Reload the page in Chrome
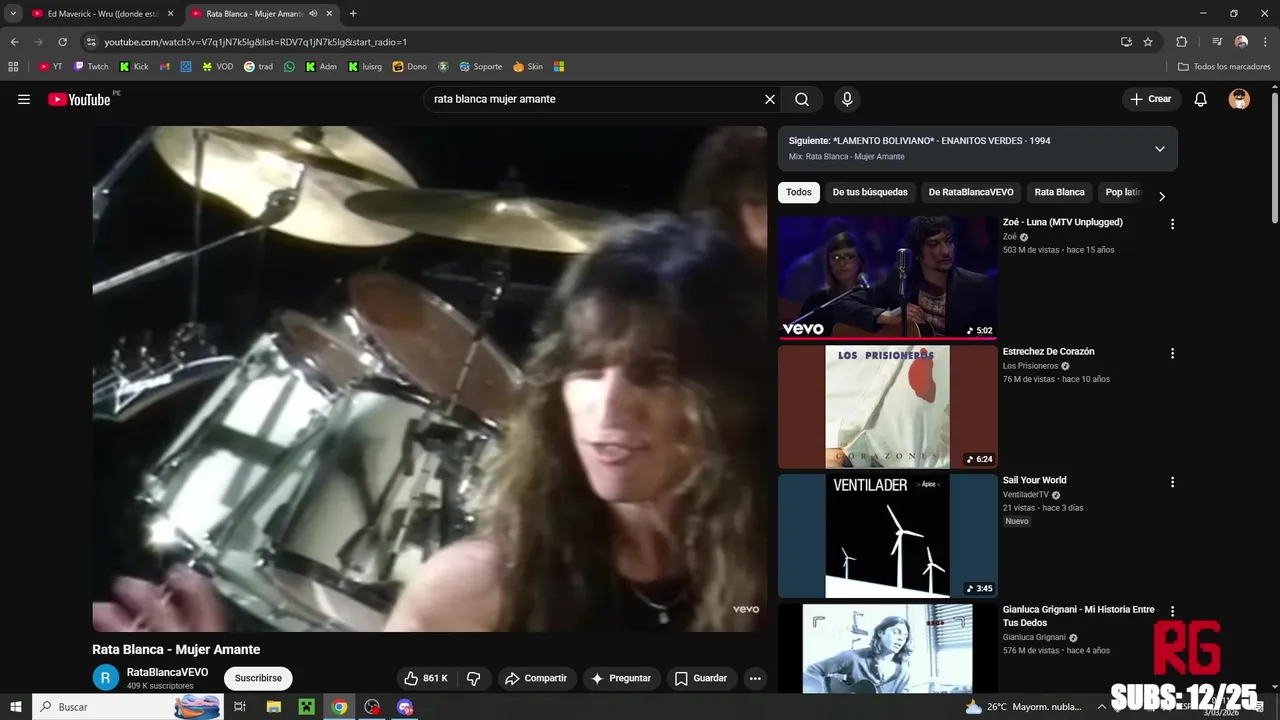The height and width of the screenshot is (720, 1280). coord(62,42)
